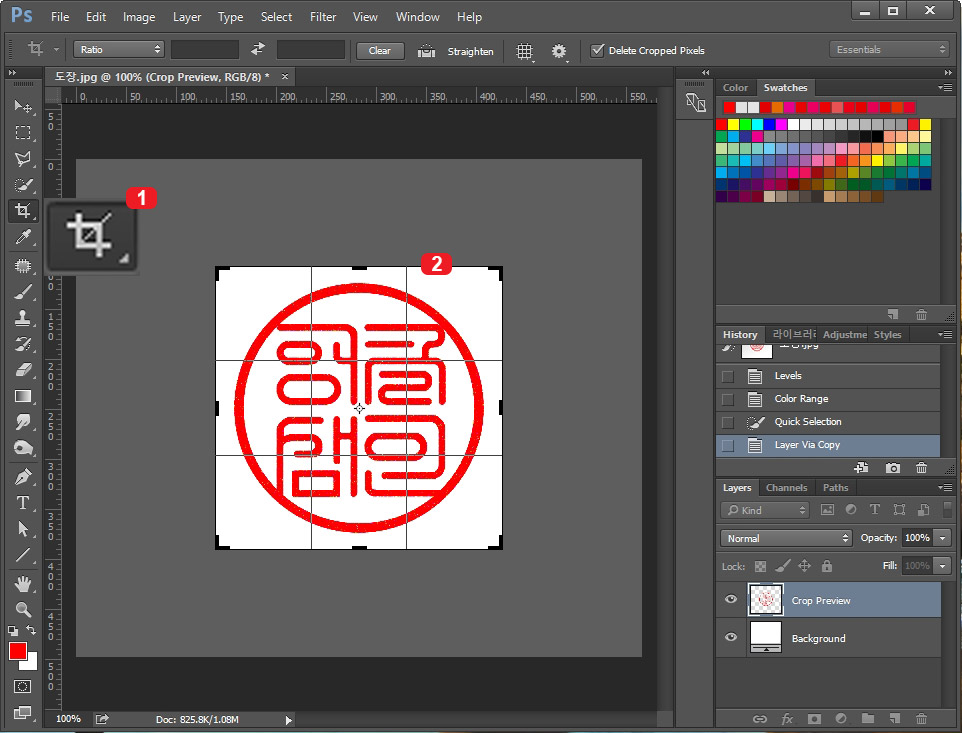Select the Crop Preview layer thumbnail
The image size is (962, 733).
pos(765,600)
